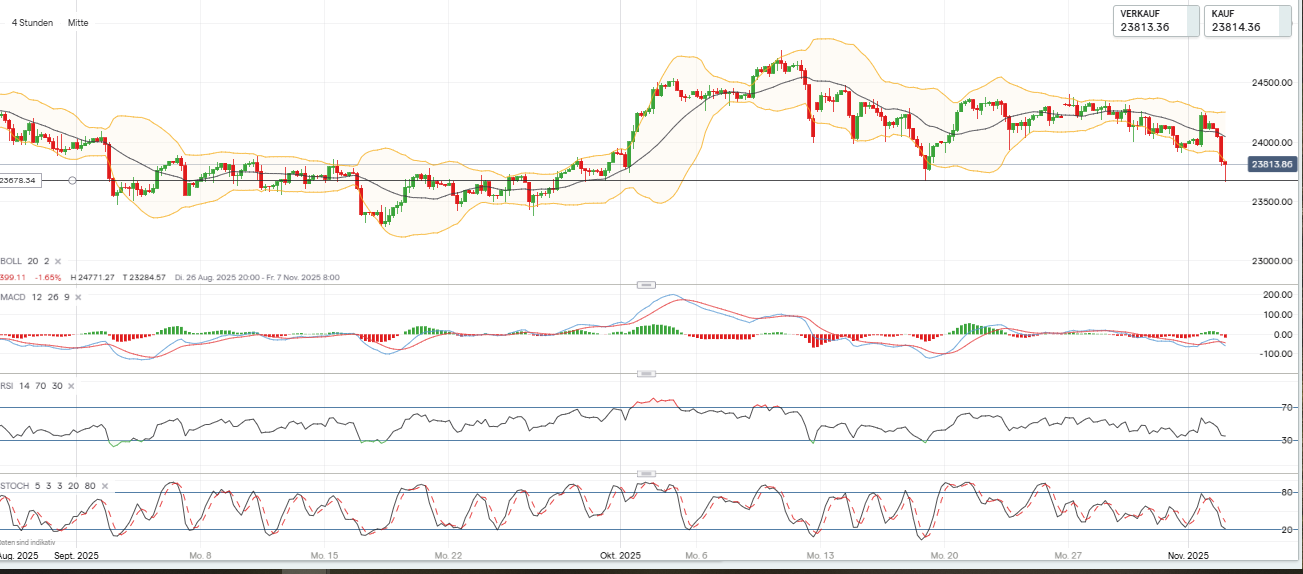
Task: Click the resize handle above STOCH panel
Action: pyautogui.click(x=646, y=473)
